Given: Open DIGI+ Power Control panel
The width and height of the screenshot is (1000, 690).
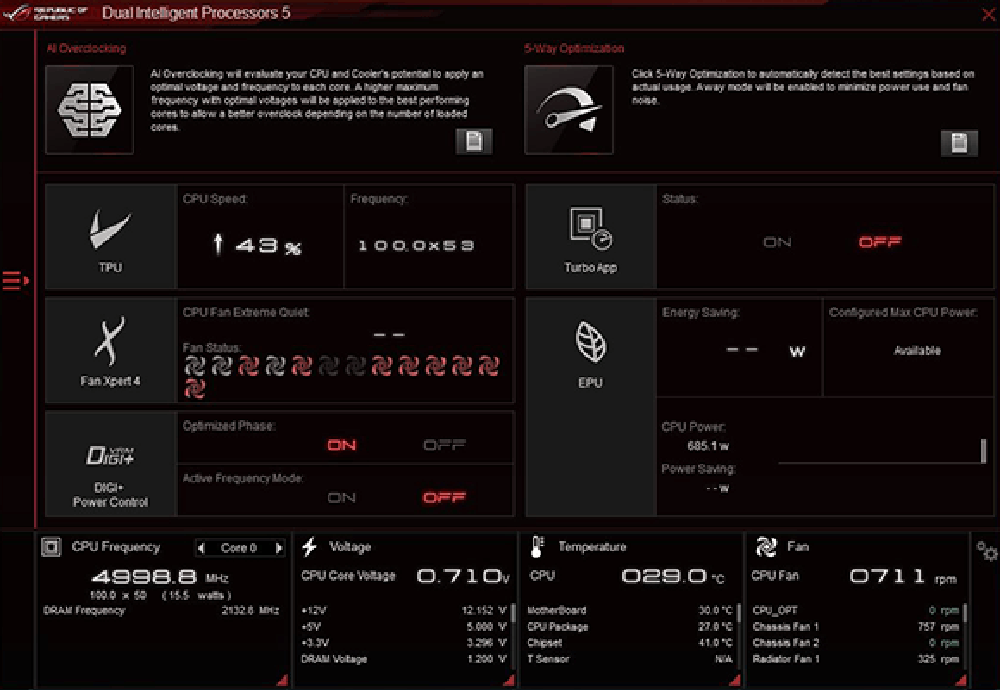Looking at the screenshot, I should click(111, 463).
